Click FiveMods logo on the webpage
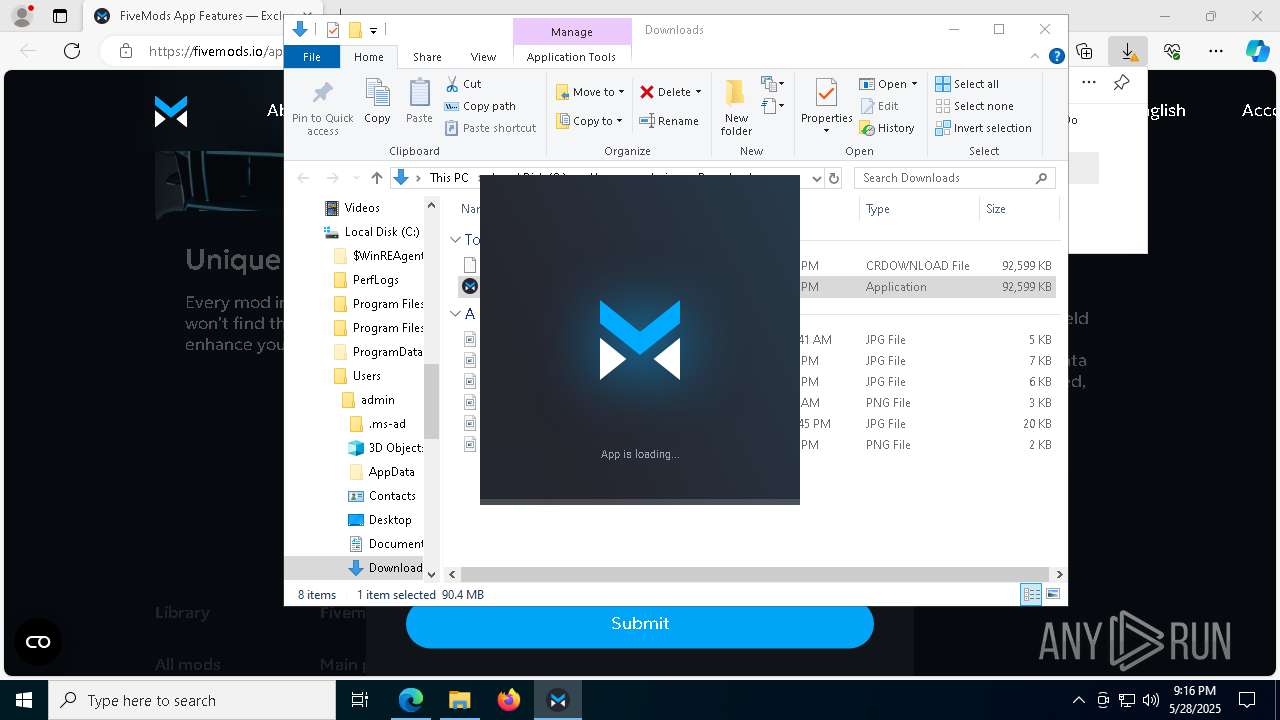 click(x=171, y=111)
